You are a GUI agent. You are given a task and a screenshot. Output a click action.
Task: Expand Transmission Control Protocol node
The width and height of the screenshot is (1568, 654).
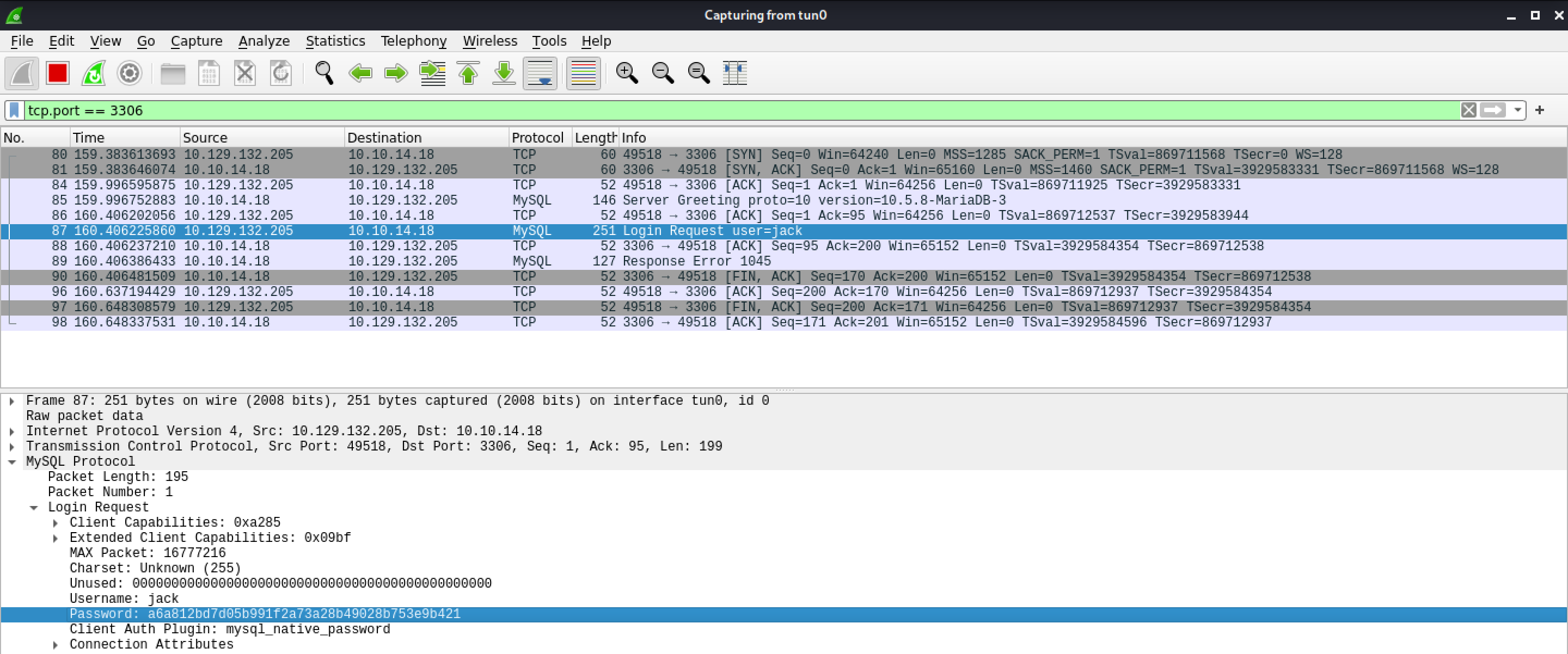click(x=11, y=447)
